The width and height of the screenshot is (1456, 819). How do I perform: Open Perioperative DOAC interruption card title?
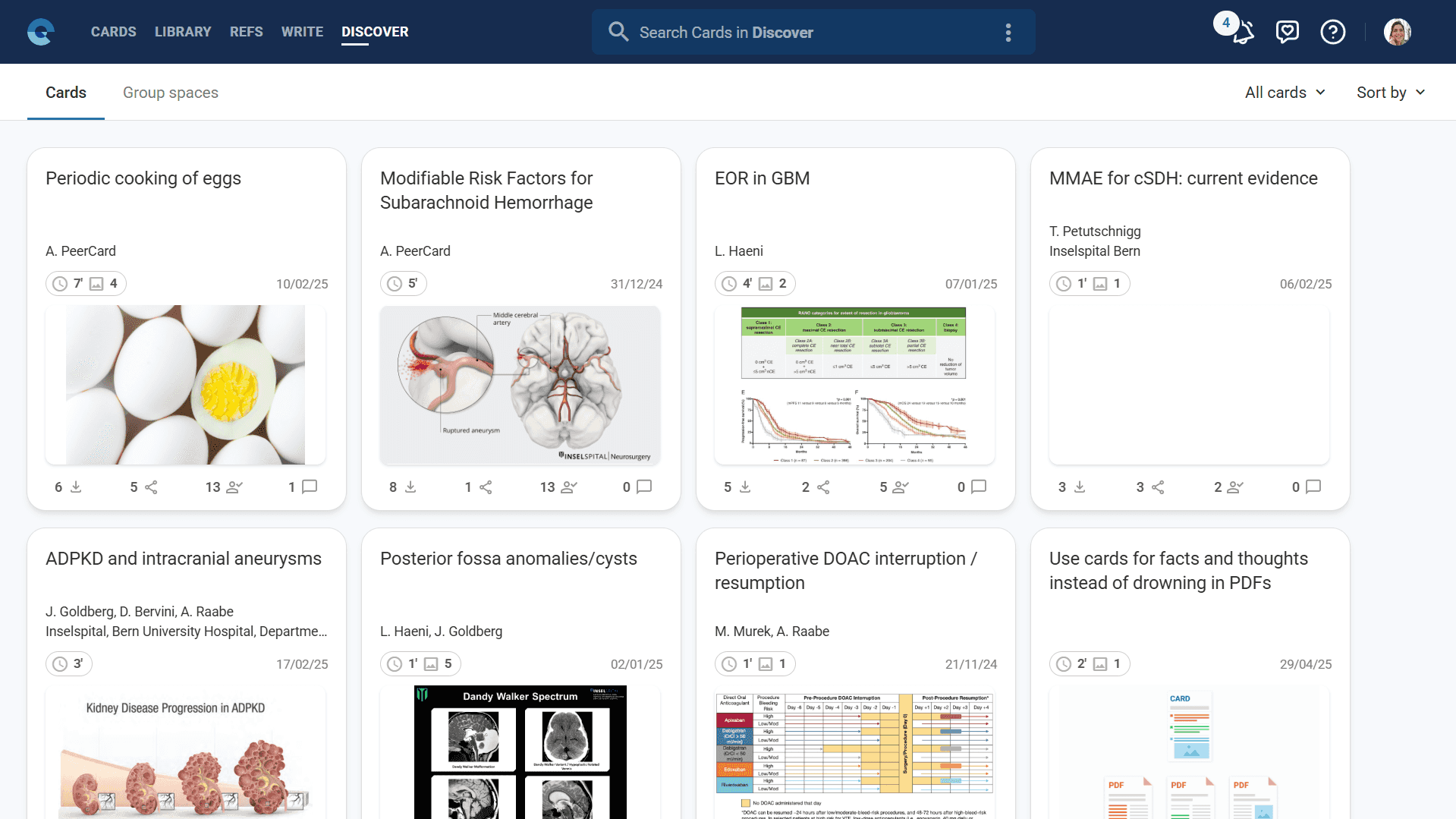[x=845, y=571]
